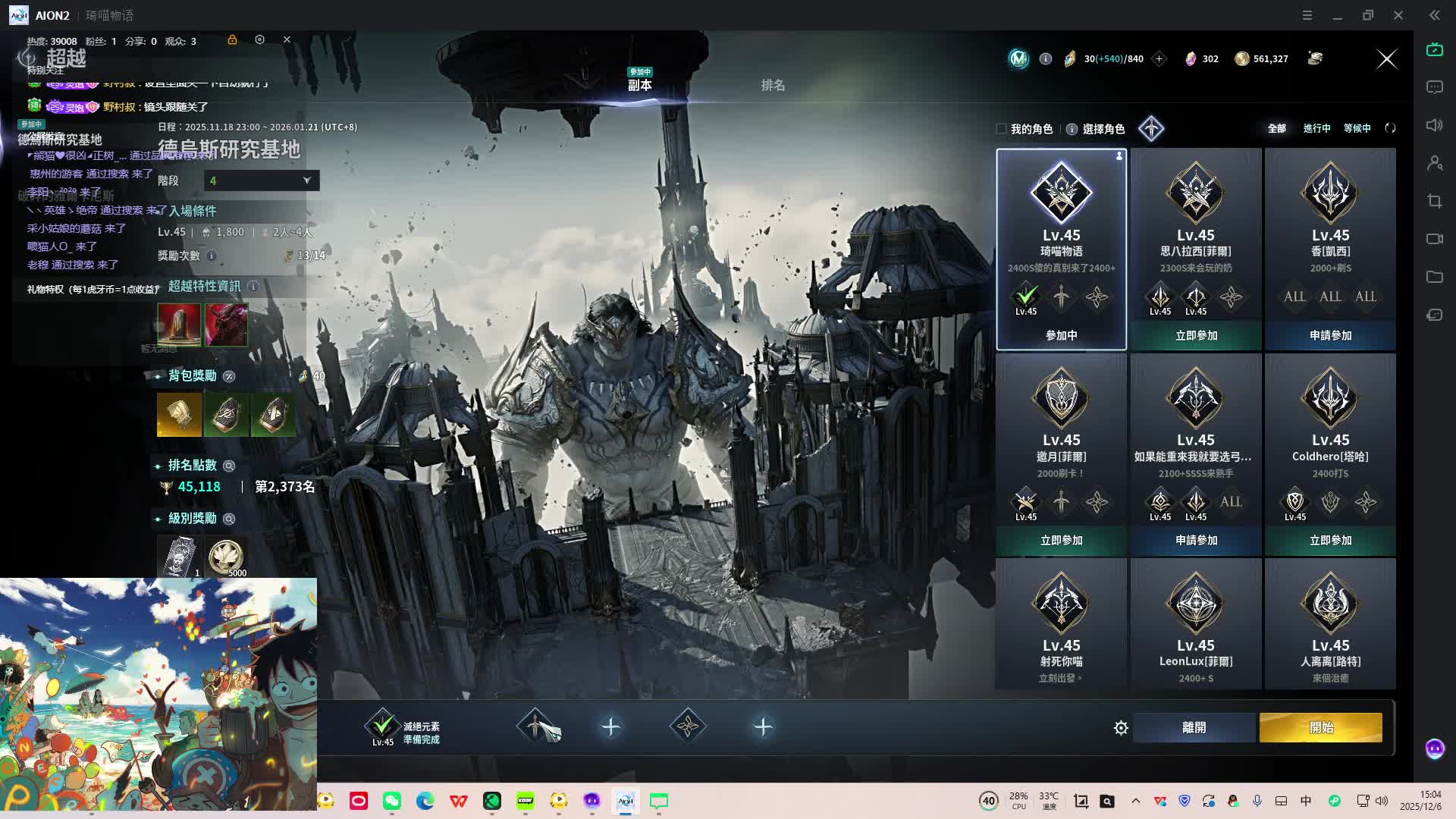Screen dimensions: 1456x819
Task: Click first empty party slot plus
Action: tap(610, 727)
